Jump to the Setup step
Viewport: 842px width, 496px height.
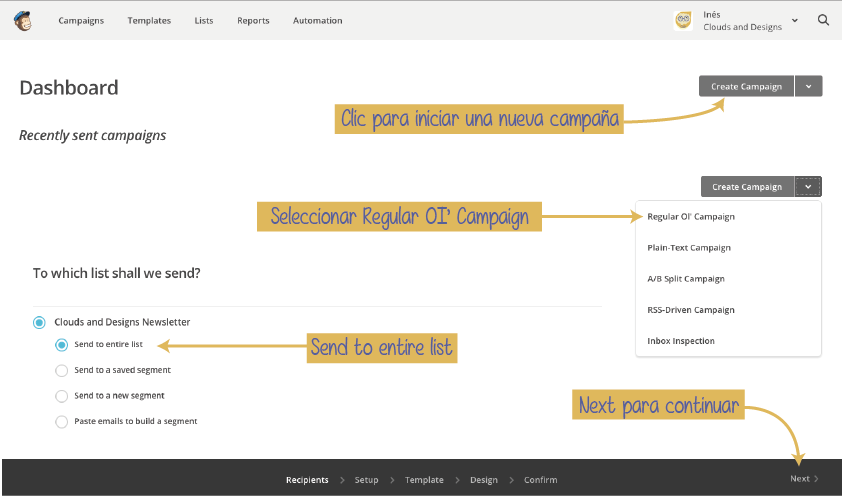point(366,480)
